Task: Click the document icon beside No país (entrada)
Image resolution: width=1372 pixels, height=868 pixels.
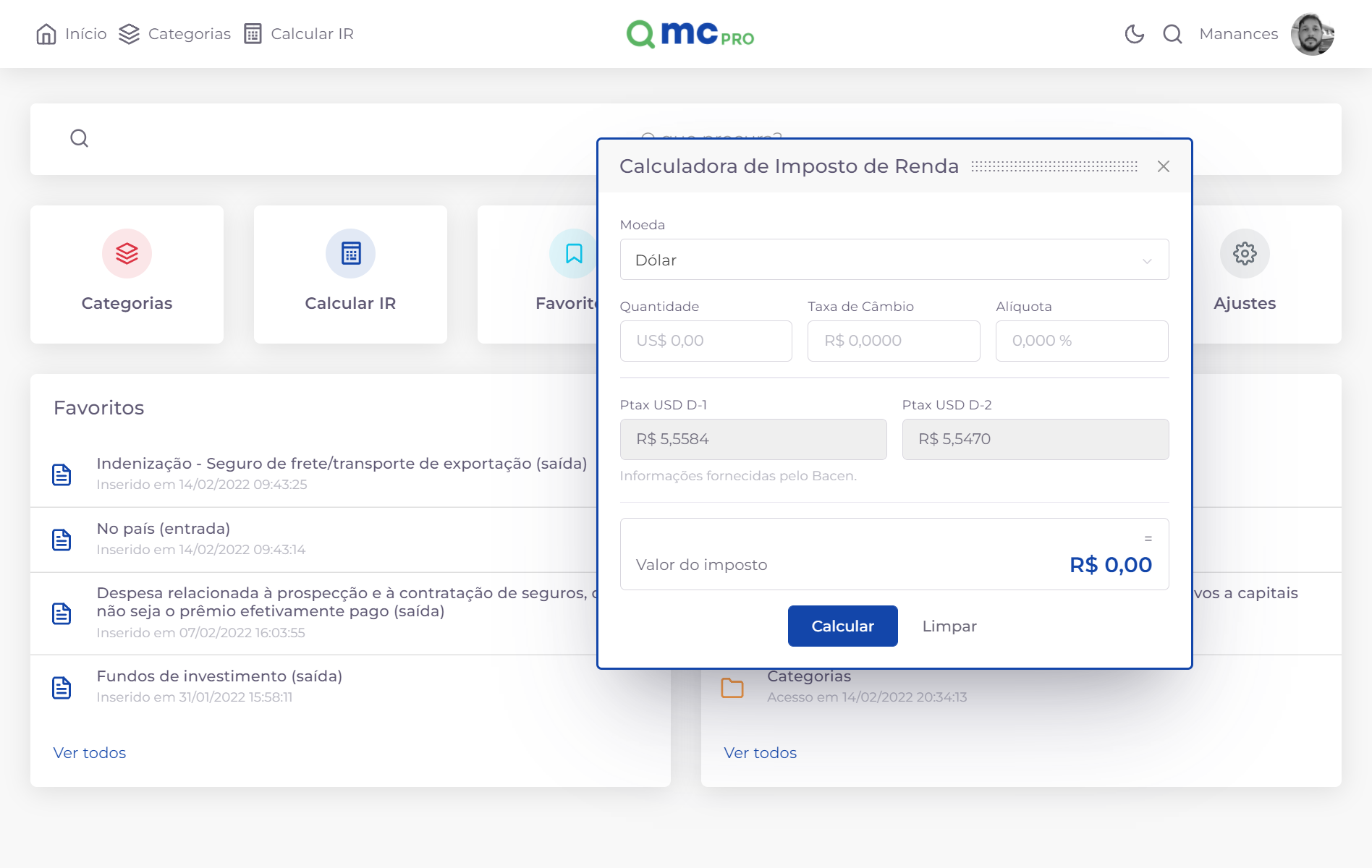Action: click(x=62, y=540)
